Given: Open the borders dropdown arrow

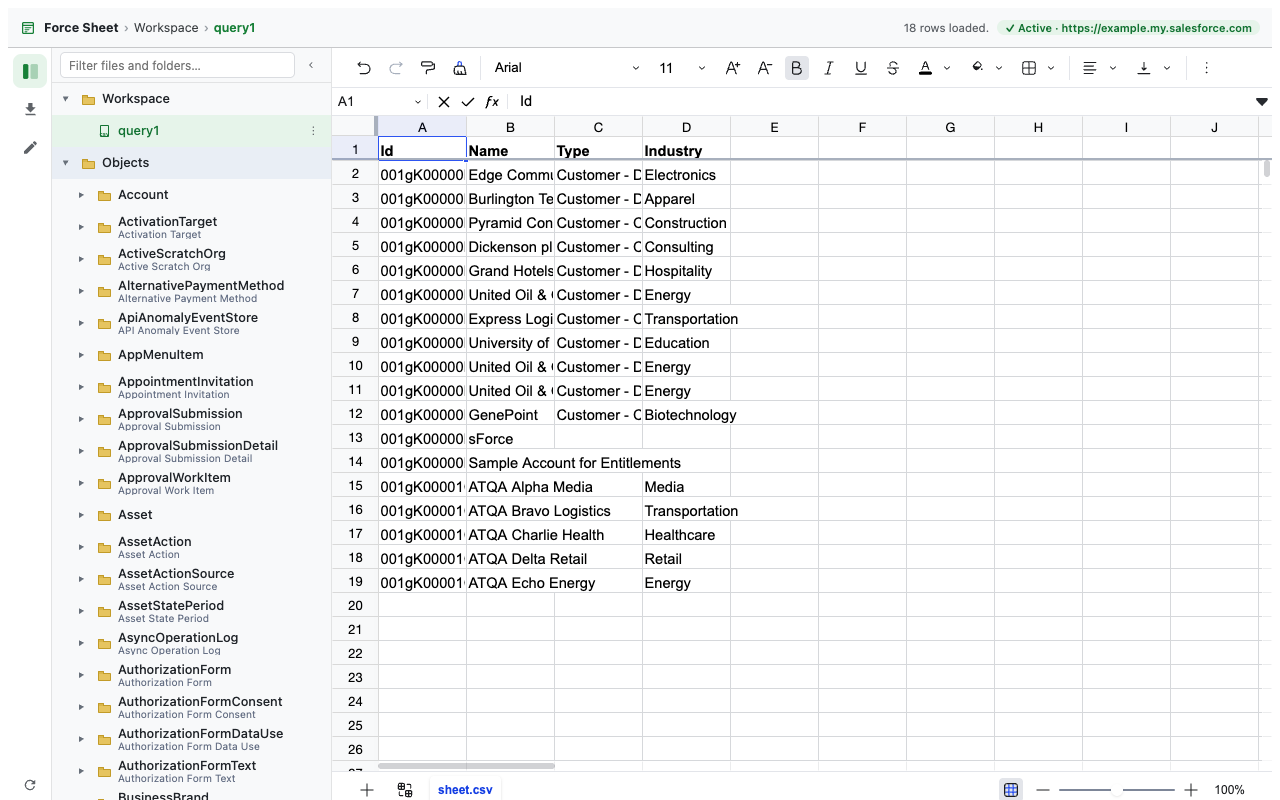Looking at the screenshot, I should 1051,68.
